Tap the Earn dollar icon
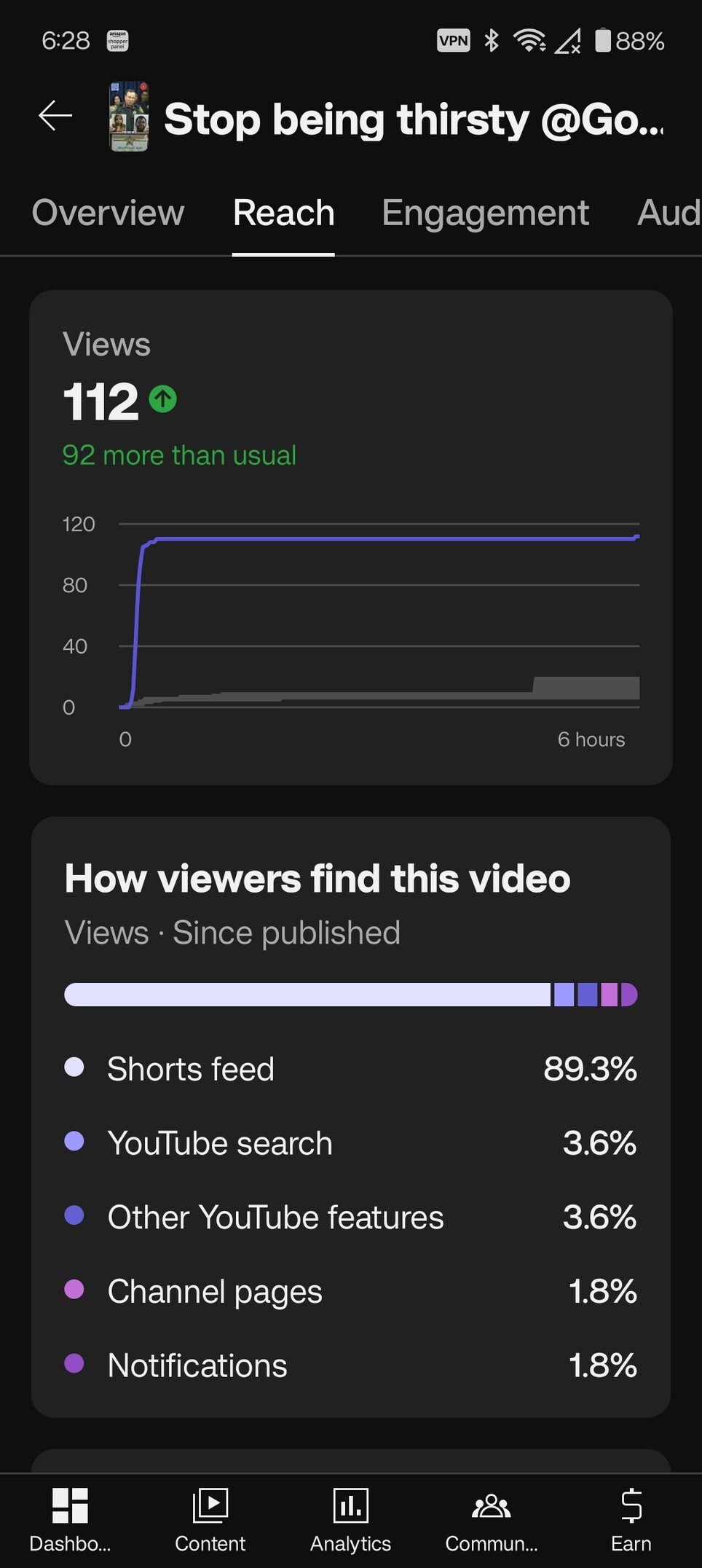Viewport: 702px width, 1568px height. [x=631, y=1505]
